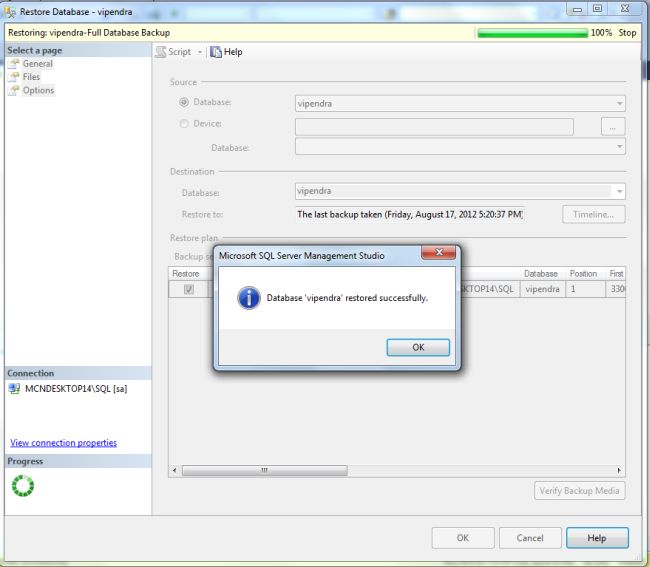Viewport: 650px width, 567px height.
Task: Click OK in the restore success dialog
Action: click(418, 347)
